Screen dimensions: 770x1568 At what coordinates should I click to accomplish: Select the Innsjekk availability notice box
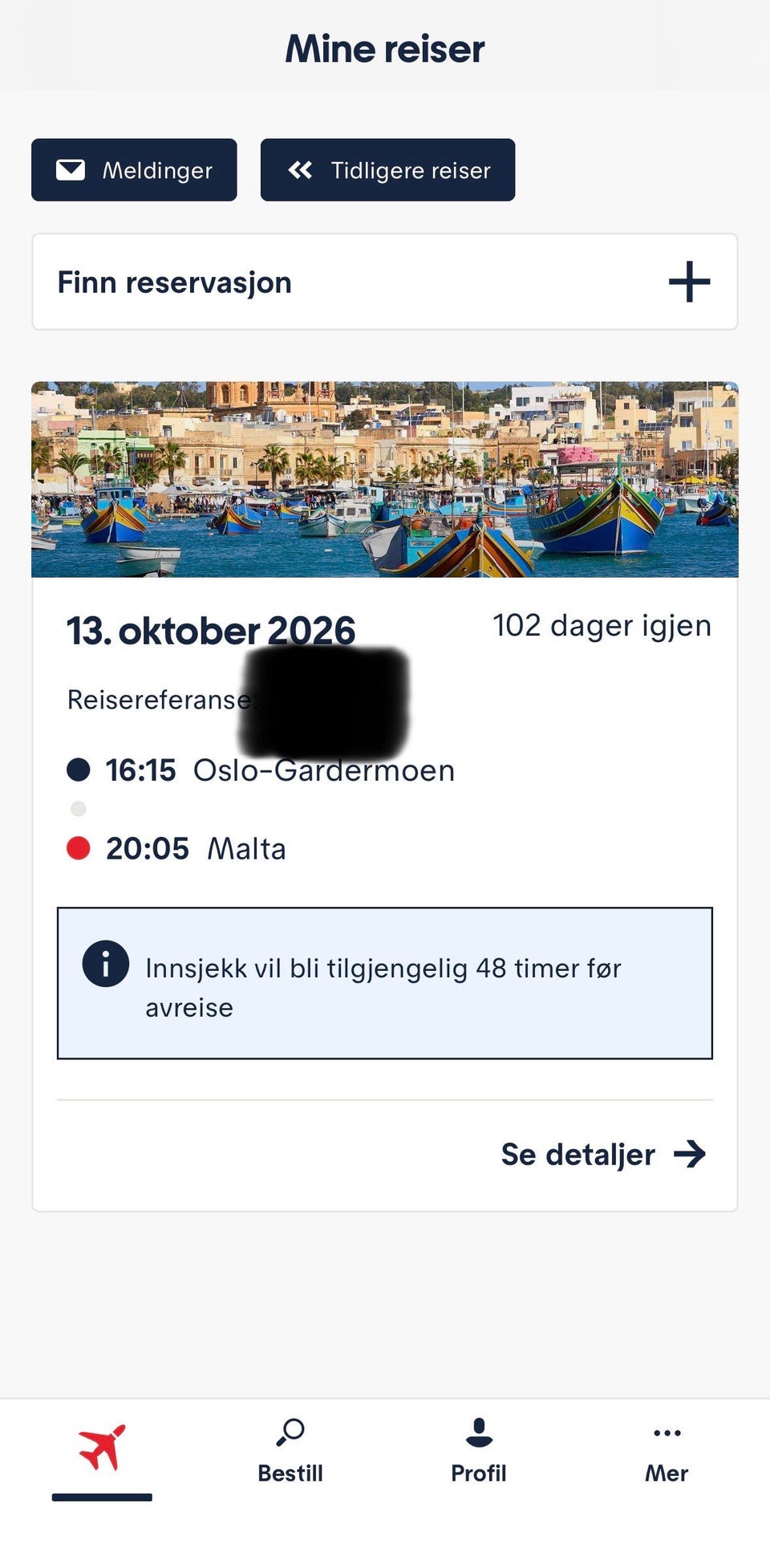click(x=385, y=983)
